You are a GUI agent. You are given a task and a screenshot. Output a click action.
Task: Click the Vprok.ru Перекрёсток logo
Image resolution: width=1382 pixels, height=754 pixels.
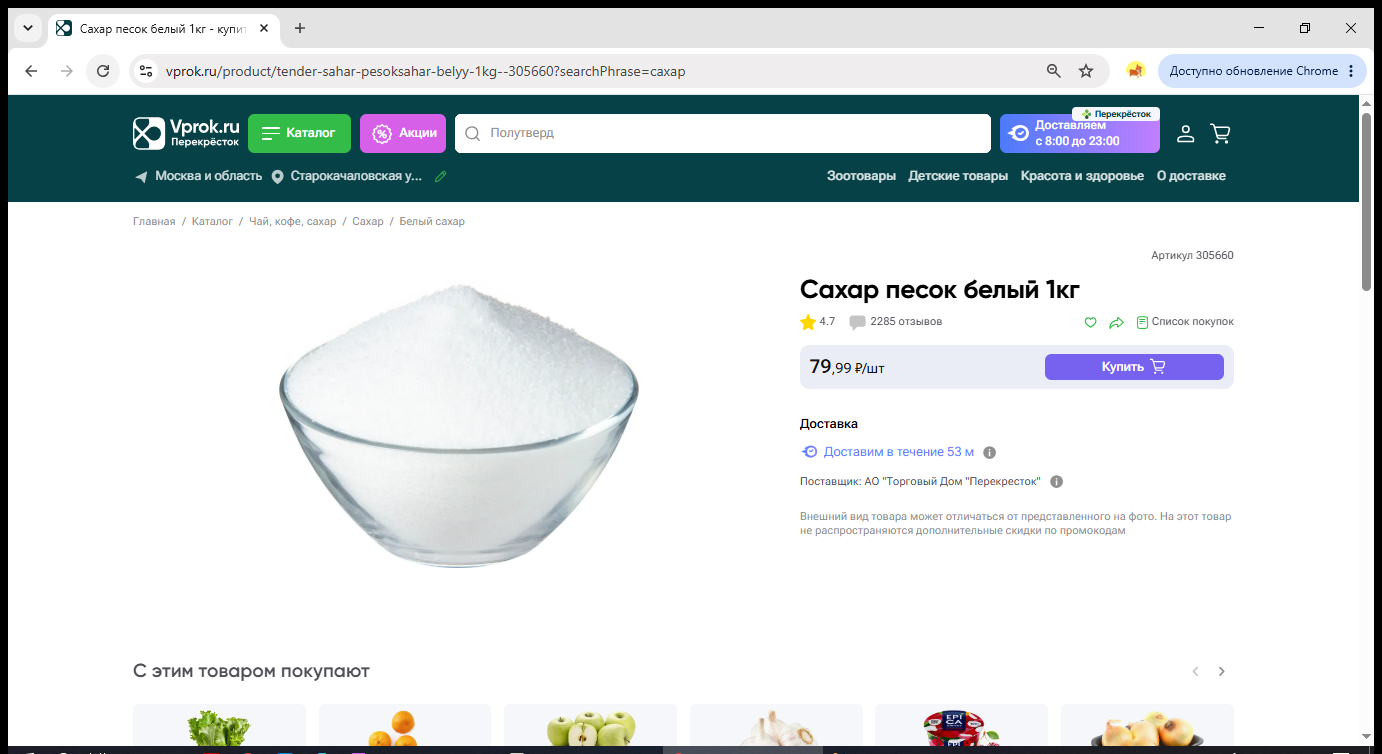(186, 133)
